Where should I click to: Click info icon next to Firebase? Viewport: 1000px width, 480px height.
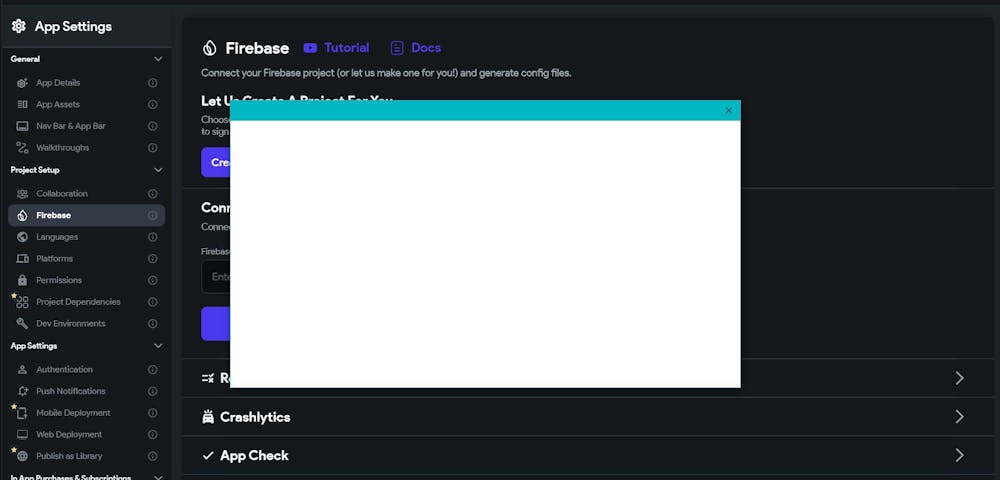[152, 215]
